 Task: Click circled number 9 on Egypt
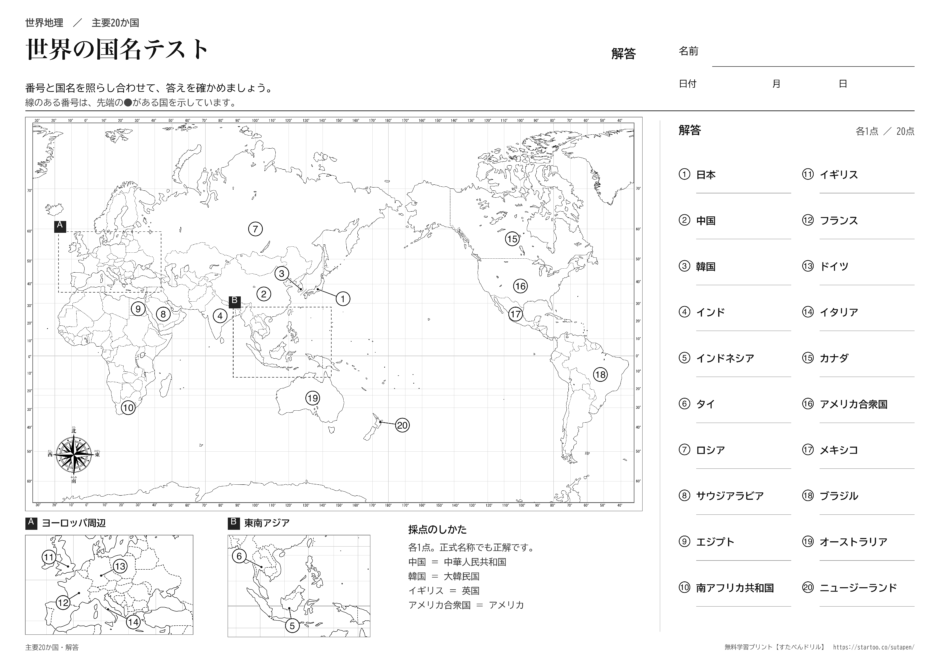click(138, 309)
